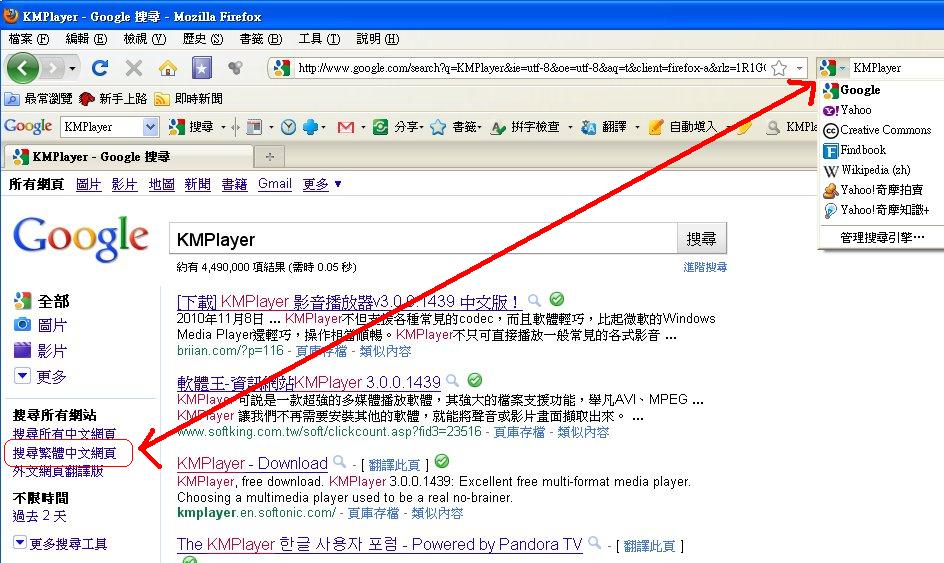This screenshot has height=563, width=944.
Task: Click the toolbar window layout icon
Action: coord(254,127)
